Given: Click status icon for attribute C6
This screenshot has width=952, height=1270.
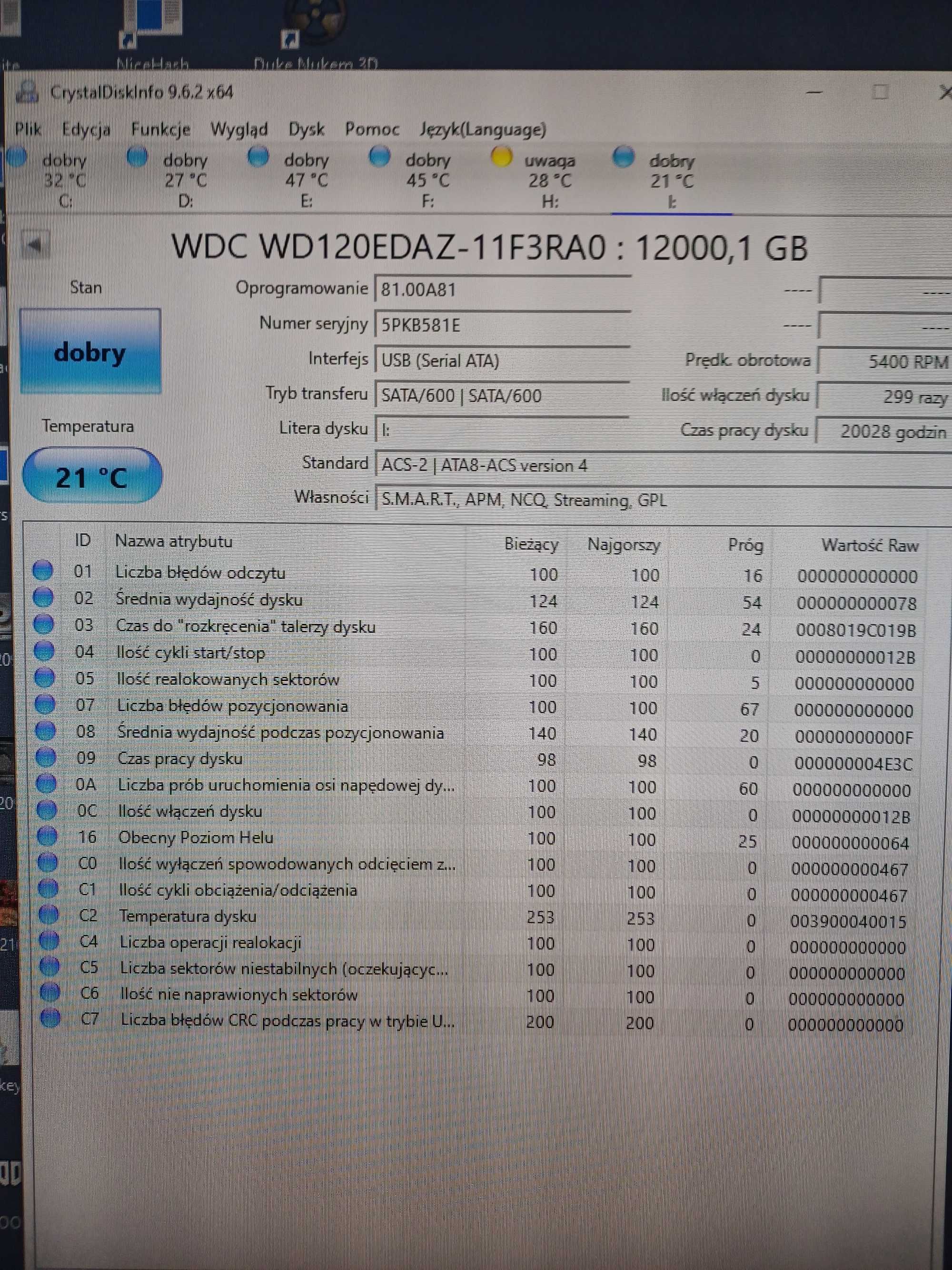Looking at the screenshot, I should click(x=50, y=992).
